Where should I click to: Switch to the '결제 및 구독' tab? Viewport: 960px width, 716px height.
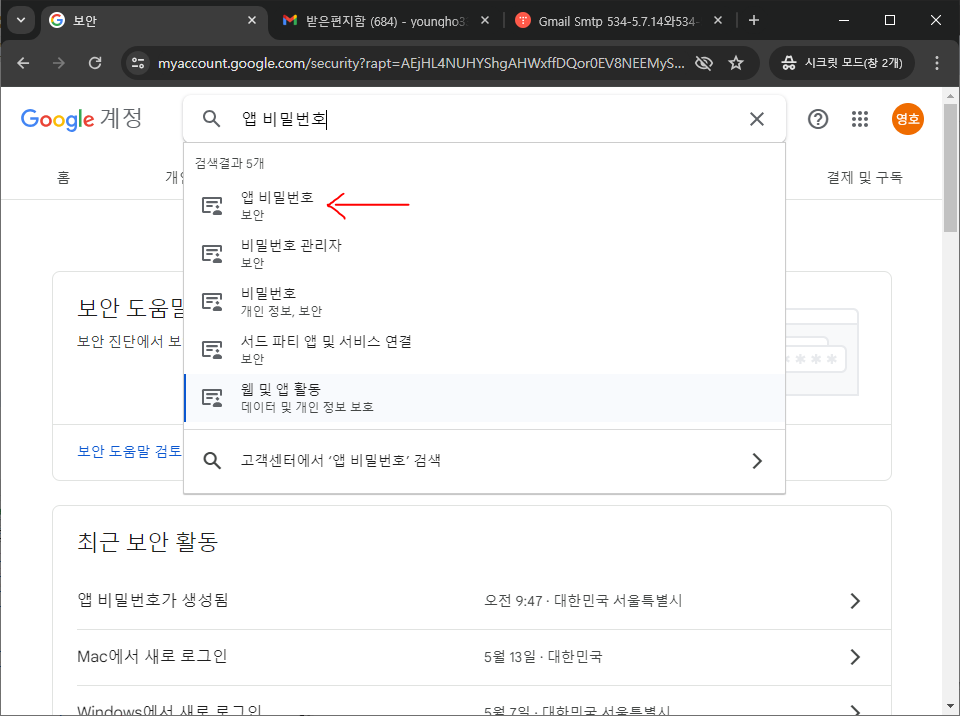click(x=864, y=178)
